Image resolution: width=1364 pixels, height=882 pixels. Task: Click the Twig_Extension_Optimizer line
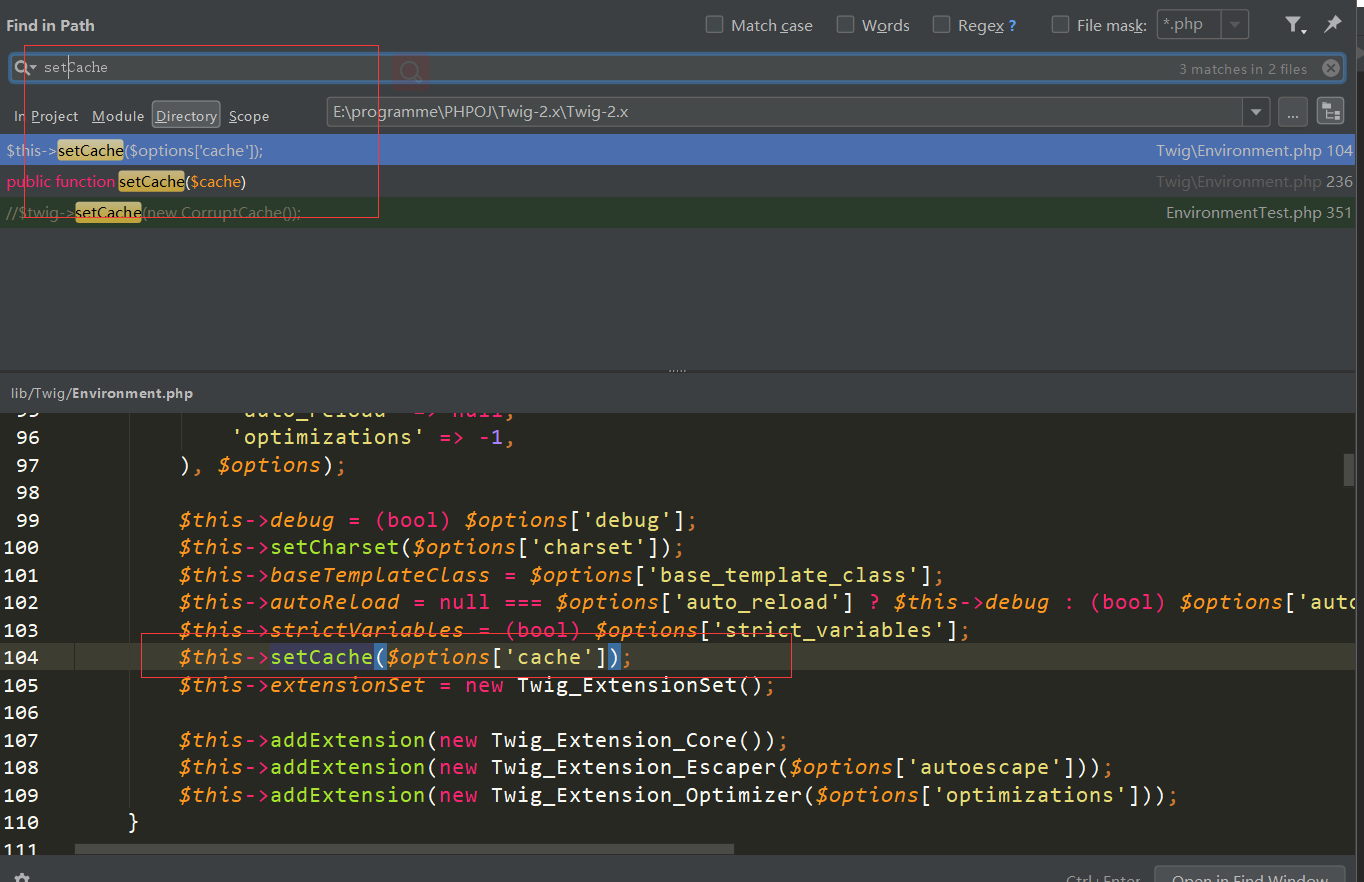(x=678, y=795)
